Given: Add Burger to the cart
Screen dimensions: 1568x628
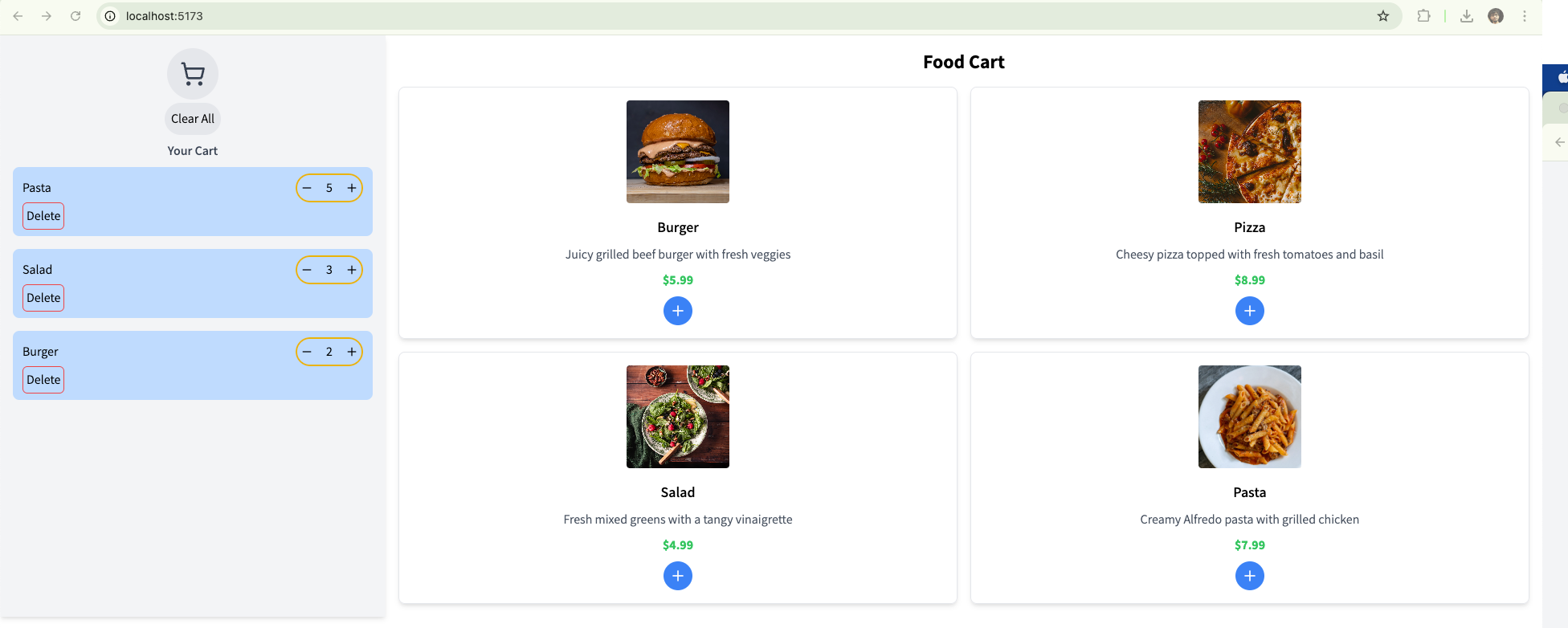Looking at the screenshot, I should 678,311.
